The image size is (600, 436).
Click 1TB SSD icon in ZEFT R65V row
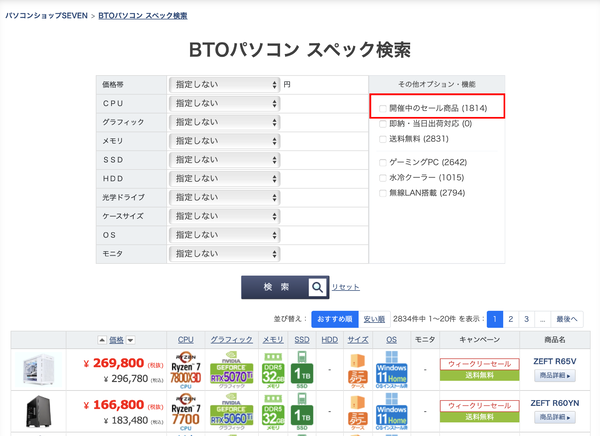point(302,370)
